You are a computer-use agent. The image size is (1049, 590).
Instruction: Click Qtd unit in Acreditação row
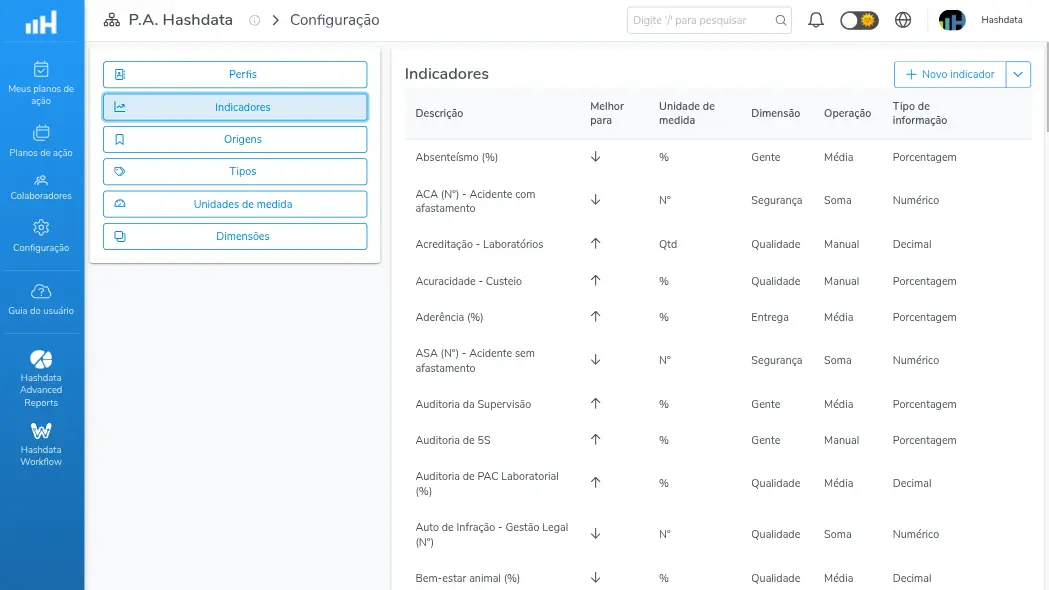click(x=668, y=244)
